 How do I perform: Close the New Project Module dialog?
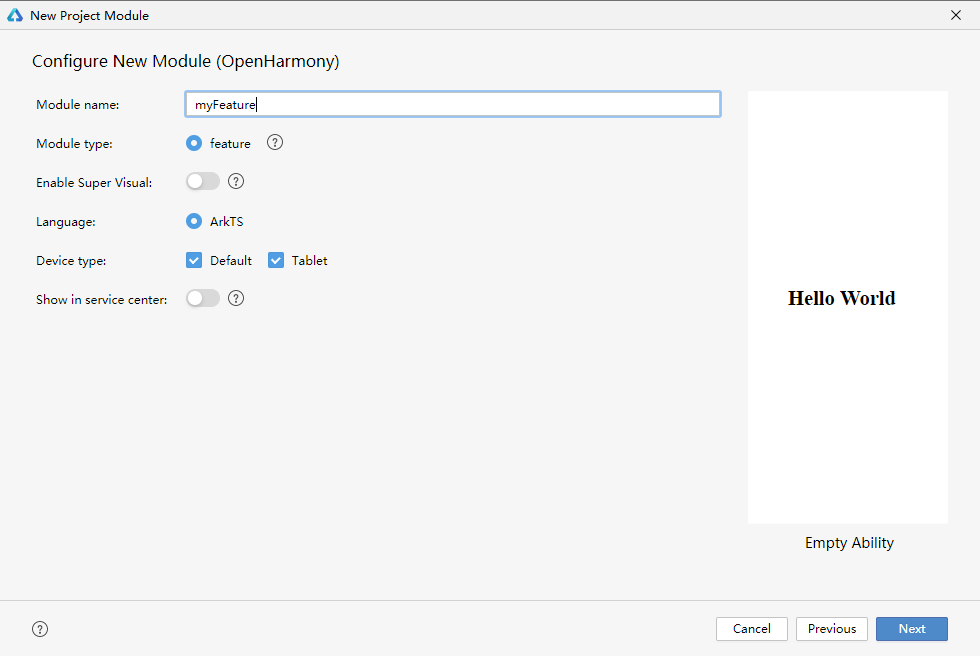(956, 16)
